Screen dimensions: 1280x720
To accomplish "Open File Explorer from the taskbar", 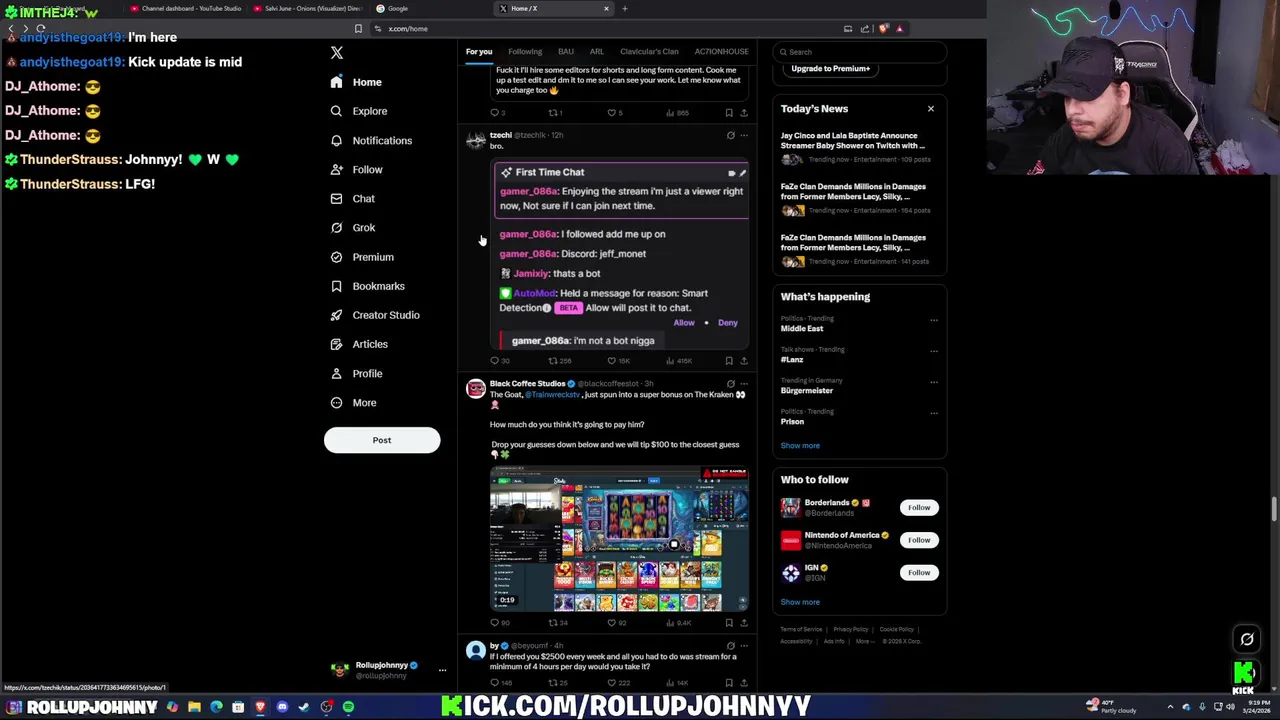I will click(194, 707).
